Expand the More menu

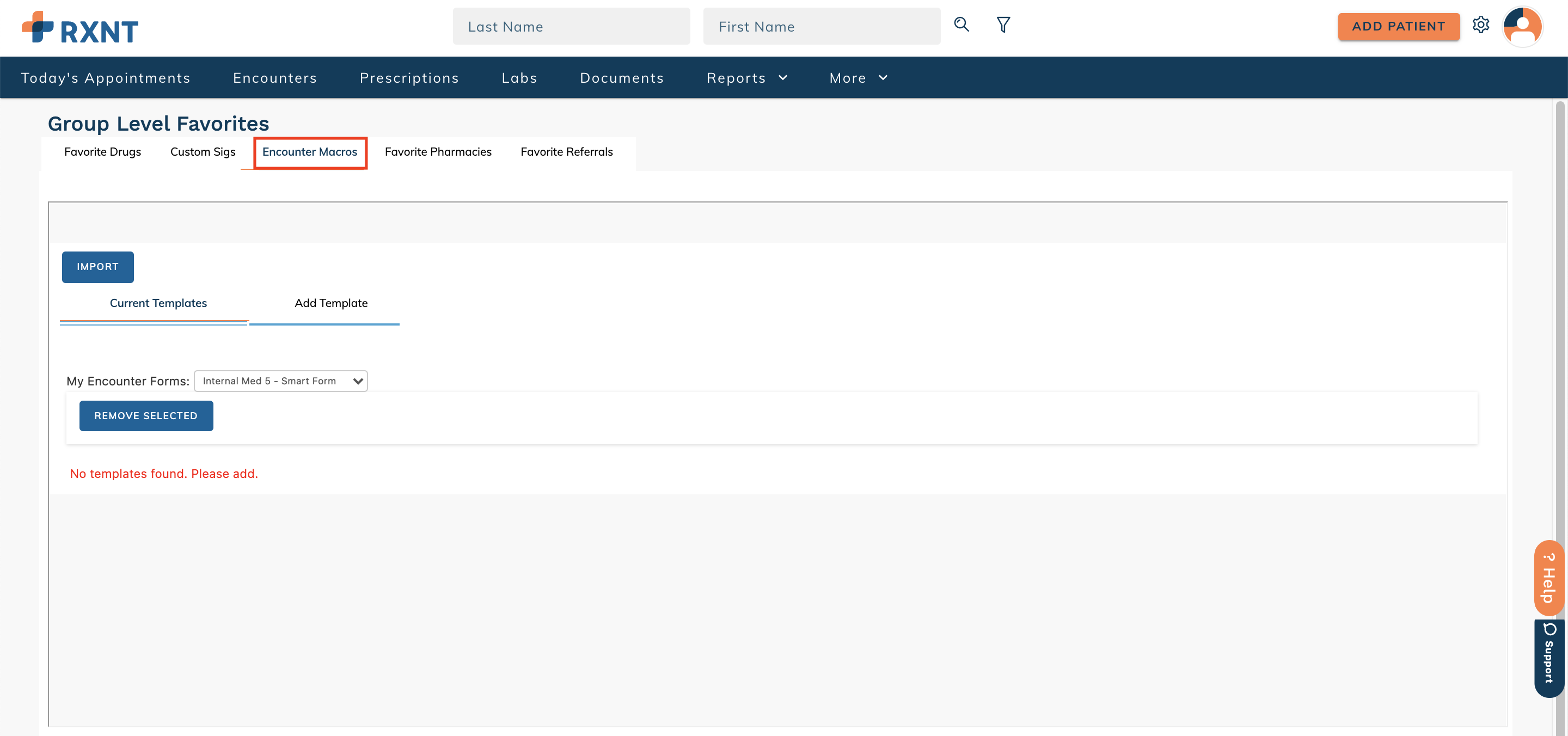pyautogui.click(x=857, y=77)
